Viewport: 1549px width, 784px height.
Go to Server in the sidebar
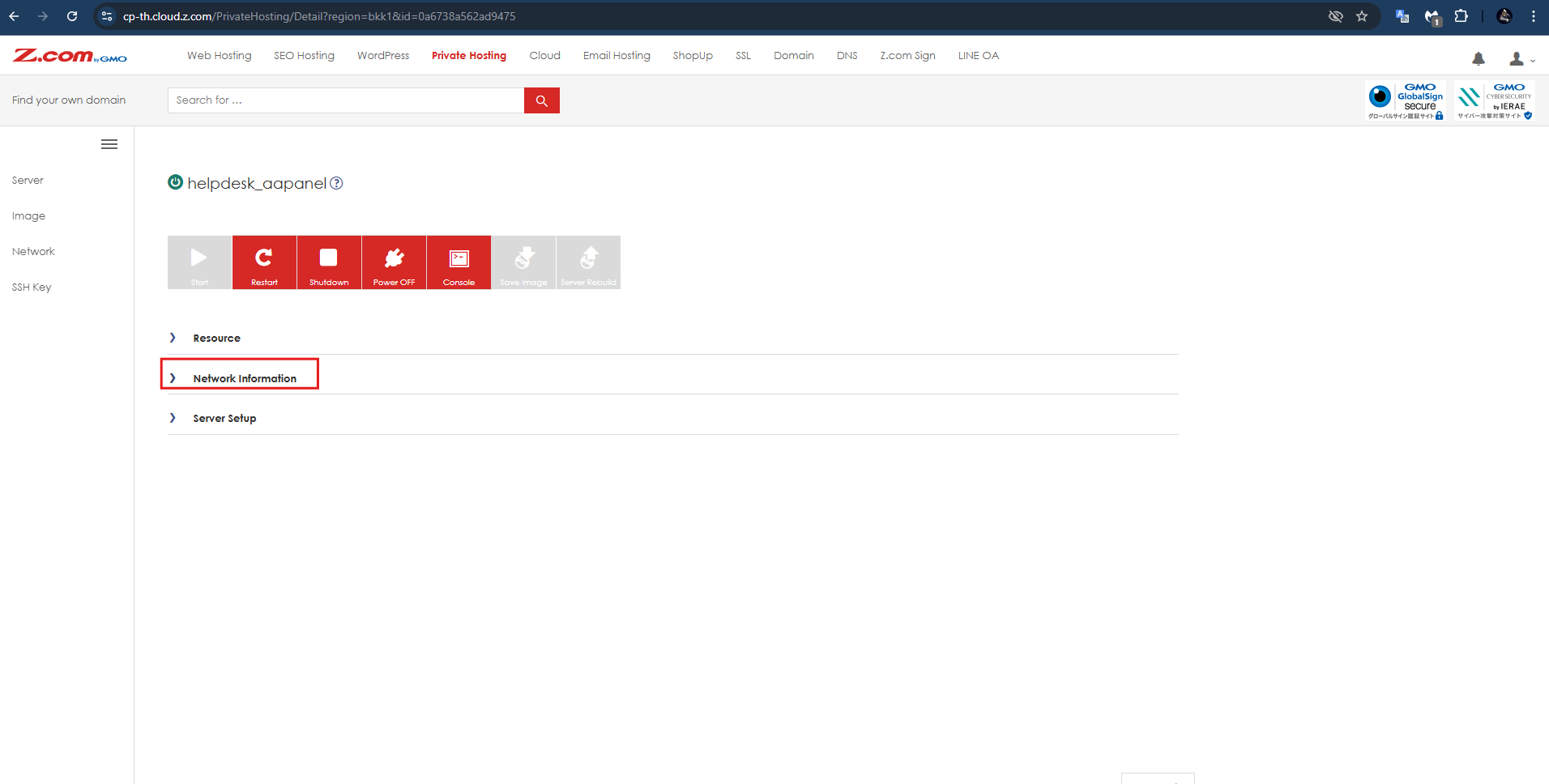pos(28,181)
